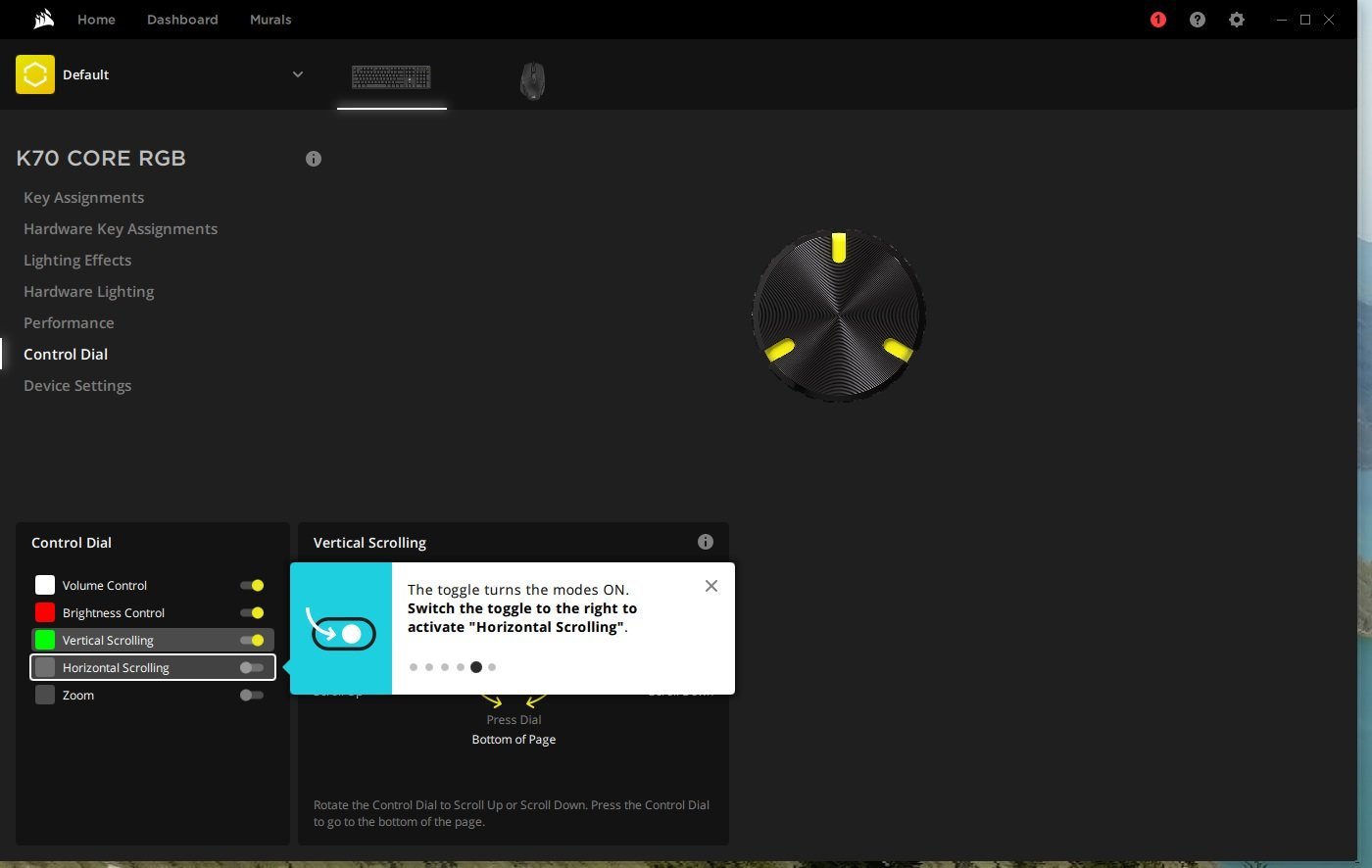Open the Dashboard tab

tap(182, 20)
